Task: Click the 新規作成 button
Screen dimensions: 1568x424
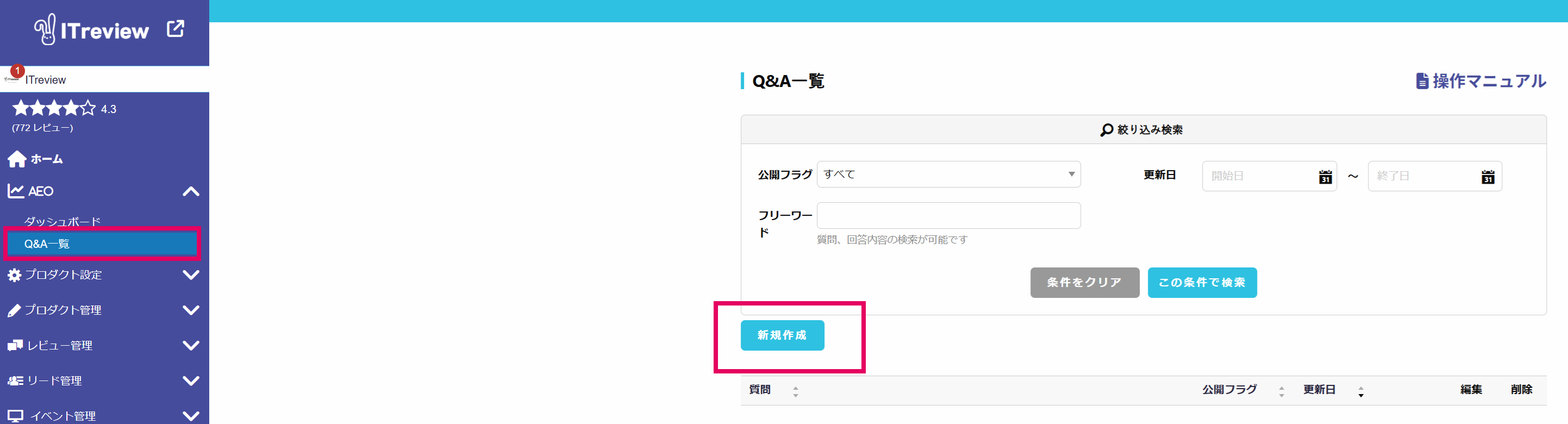Action: [782, 335]
